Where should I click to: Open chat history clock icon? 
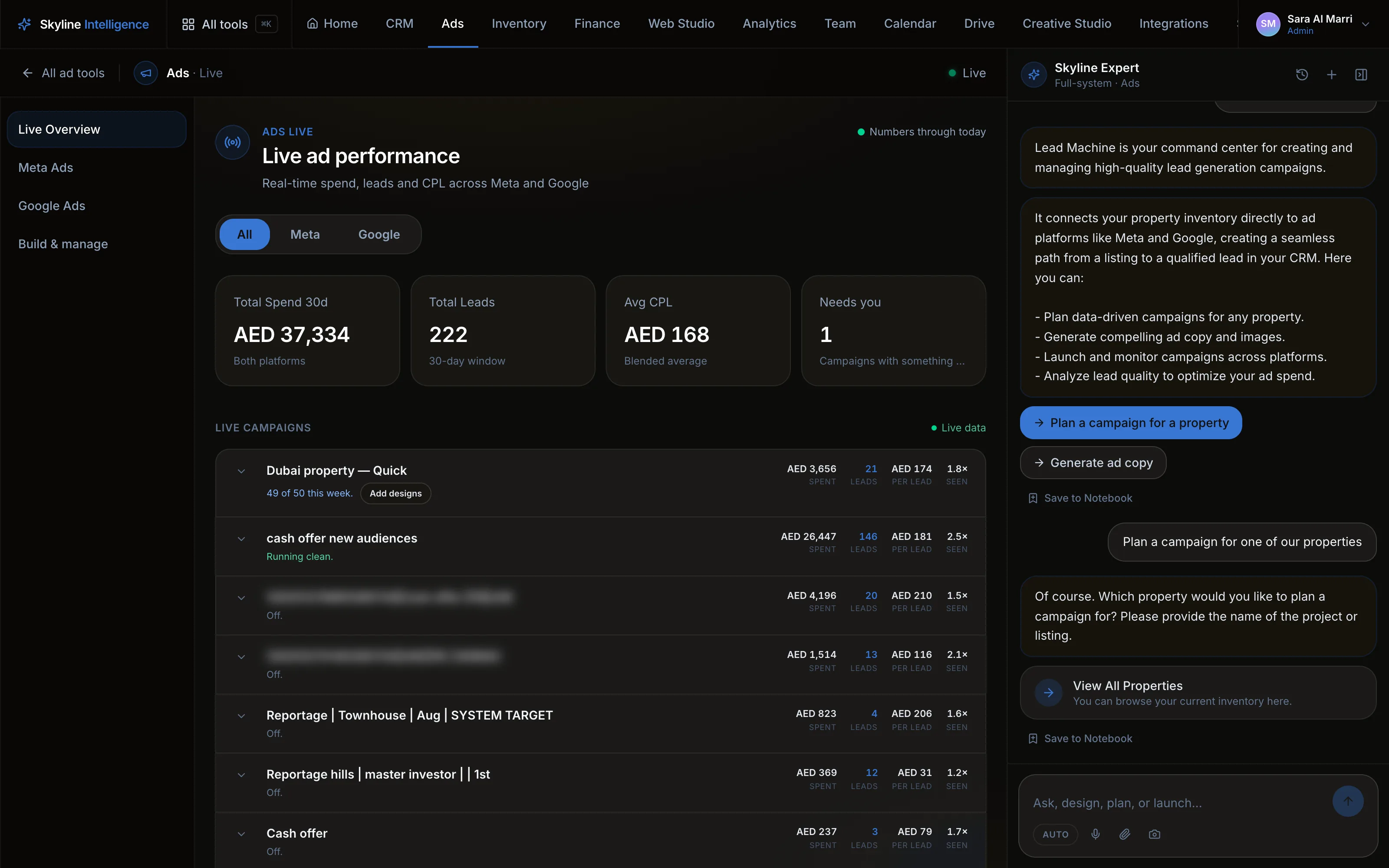[x=1302, y=75]
